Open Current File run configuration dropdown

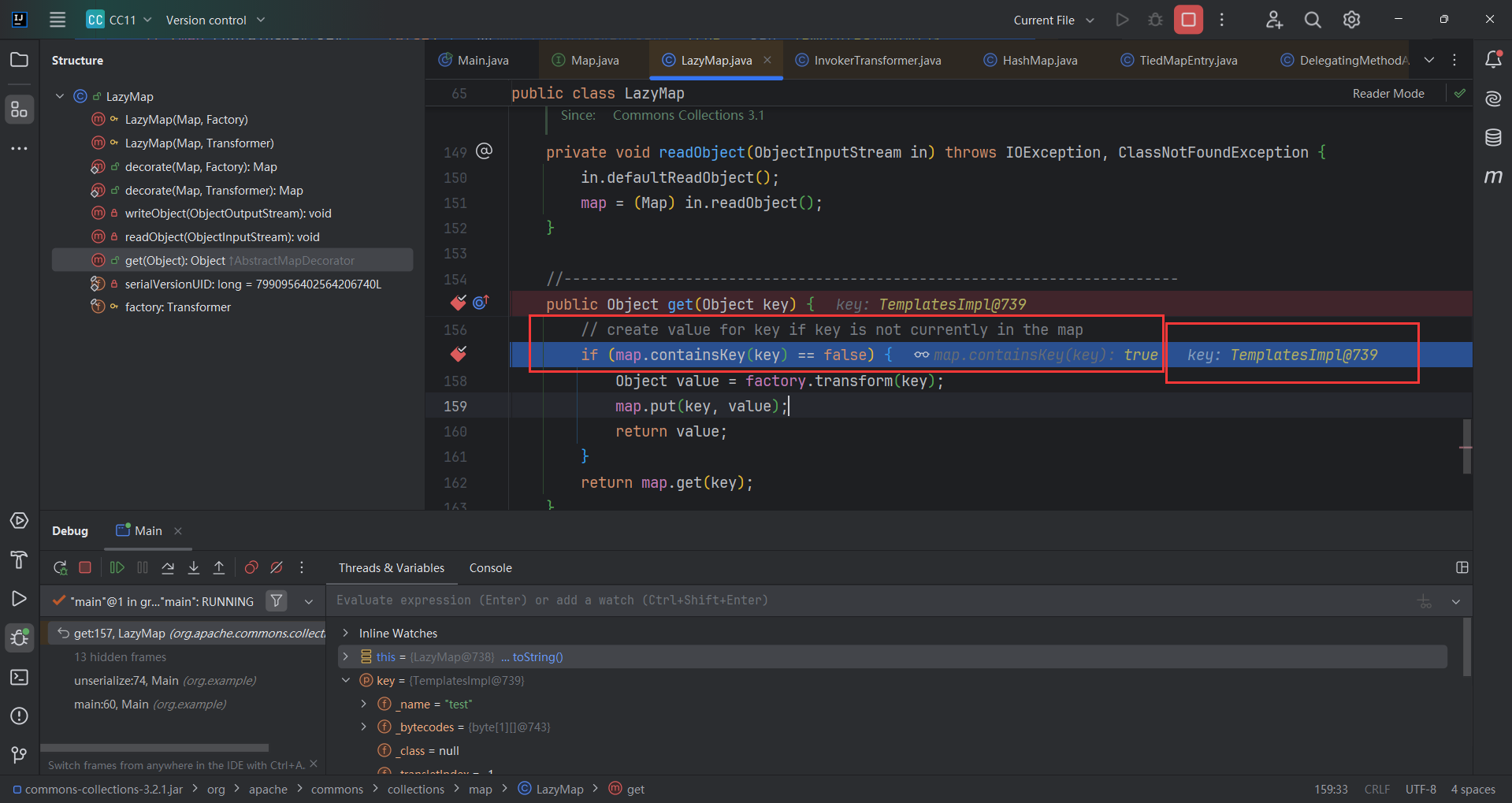point(1053,20)
